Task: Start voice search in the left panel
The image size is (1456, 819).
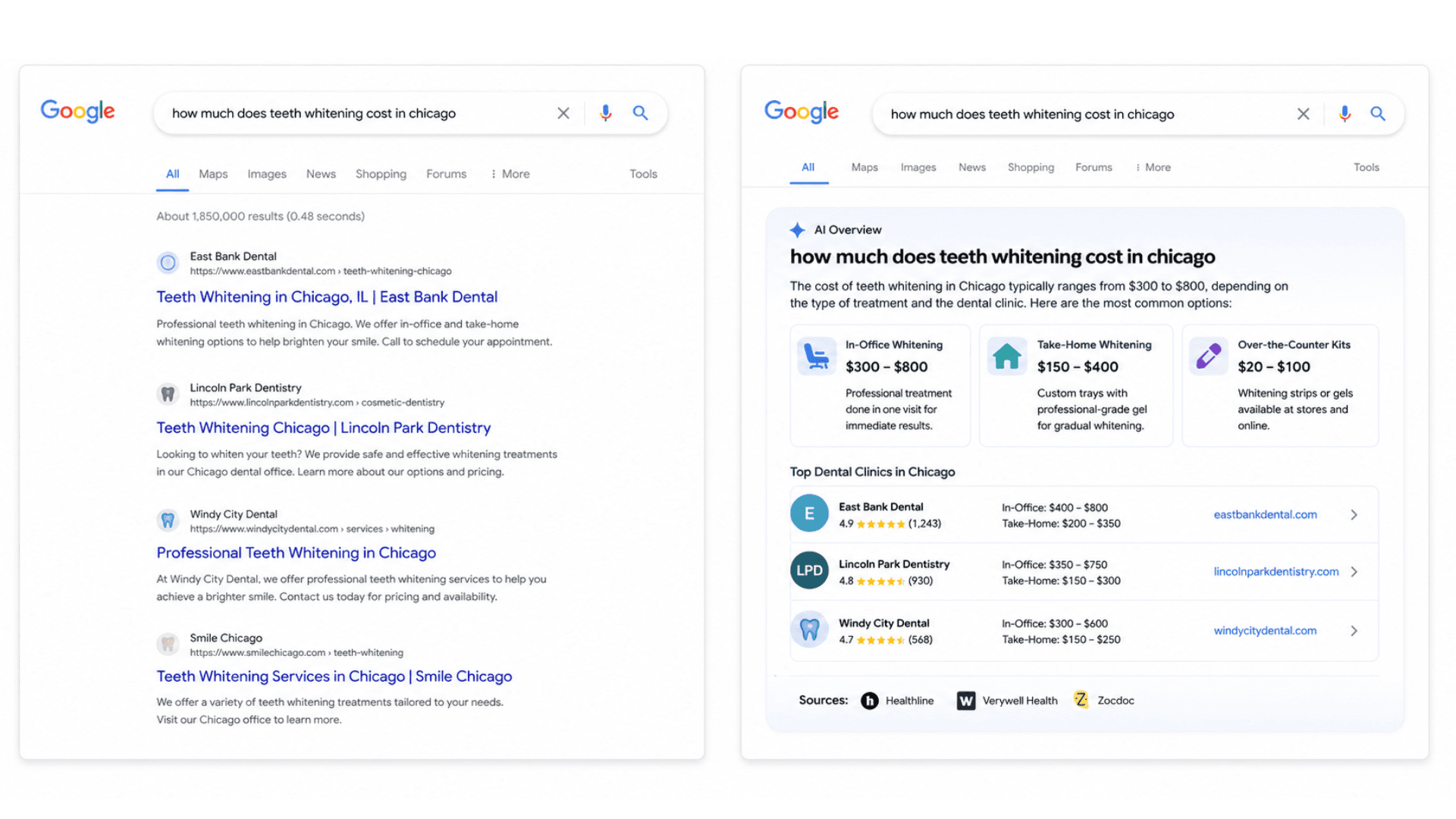Action: [605, 113]
